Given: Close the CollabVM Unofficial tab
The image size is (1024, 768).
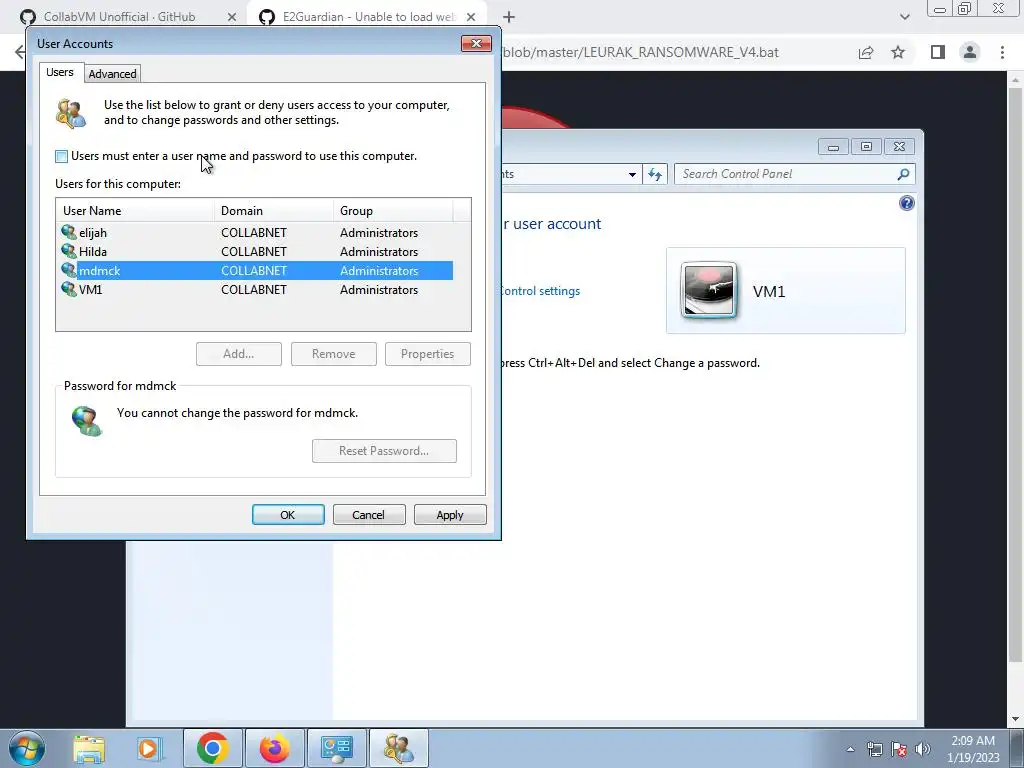Looking at the screenshot, I should pyautogui.click(x=232, y=17).
